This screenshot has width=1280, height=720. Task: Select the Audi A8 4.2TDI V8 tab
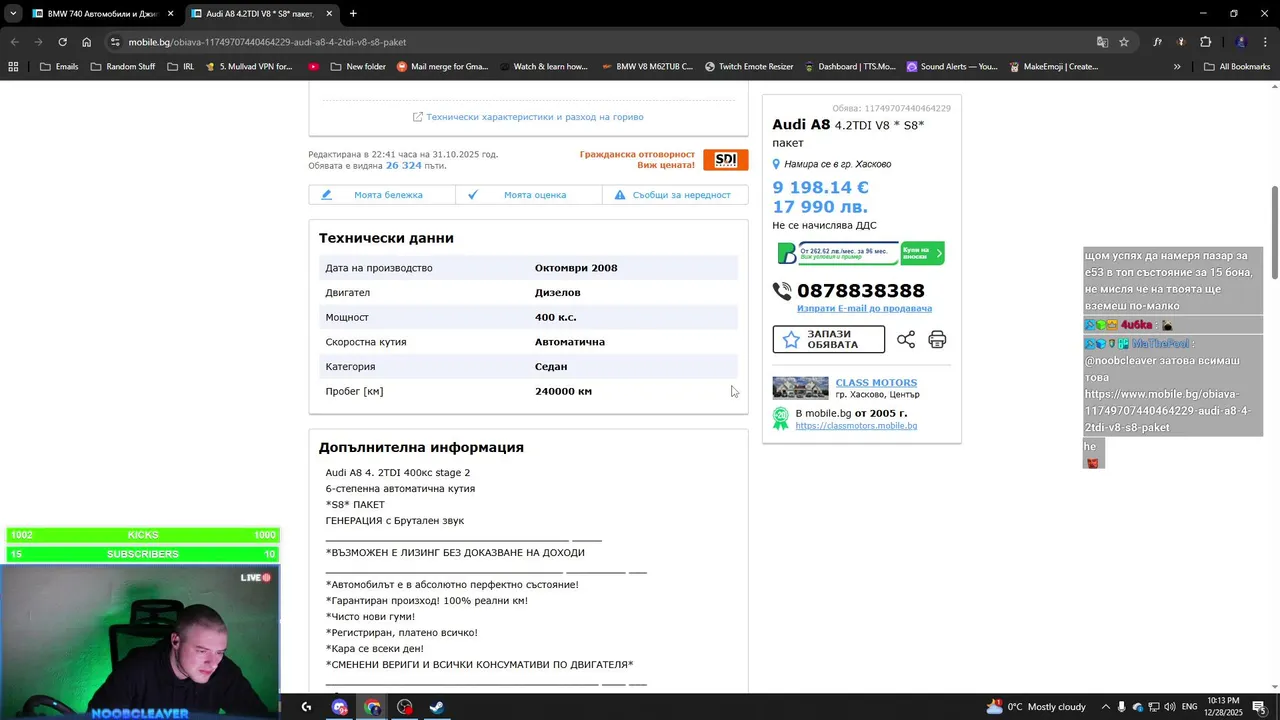[262, 14]
